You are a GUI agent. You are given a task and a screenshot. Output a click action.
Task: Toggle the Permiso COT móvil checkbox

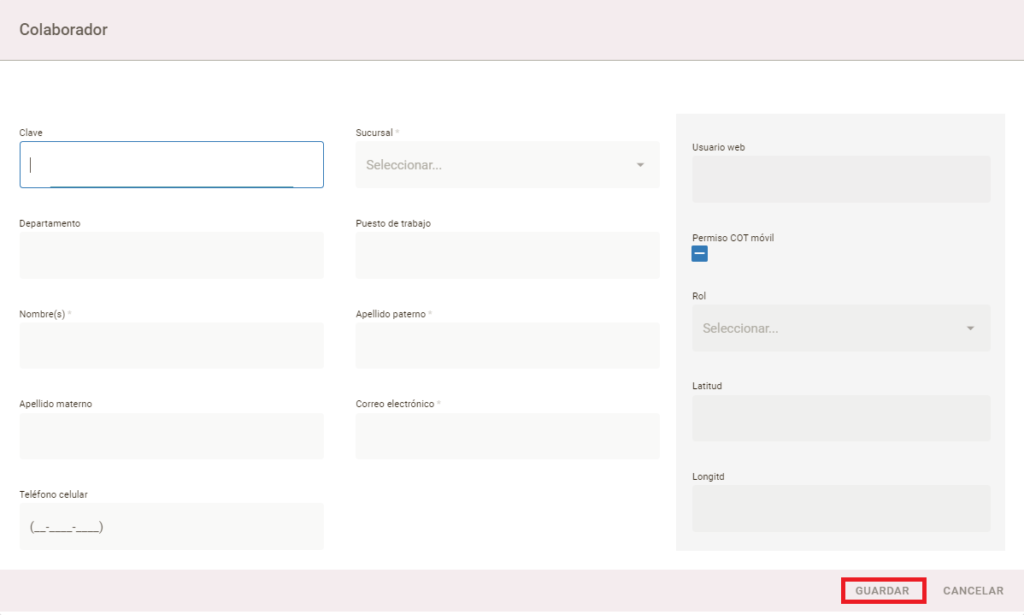click(700, 254)
